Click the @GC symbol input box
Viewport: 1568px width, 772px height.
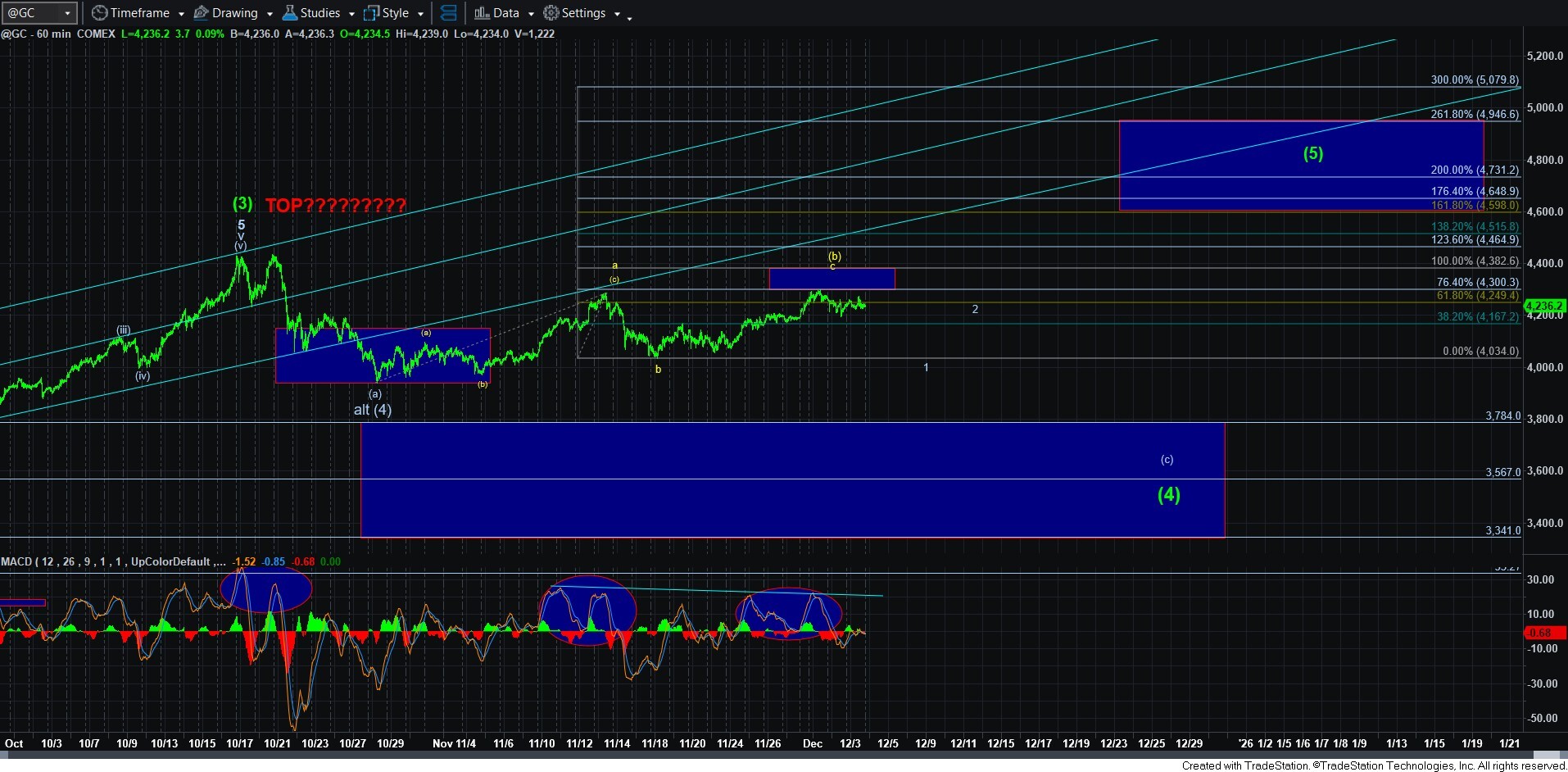(31, 13)
